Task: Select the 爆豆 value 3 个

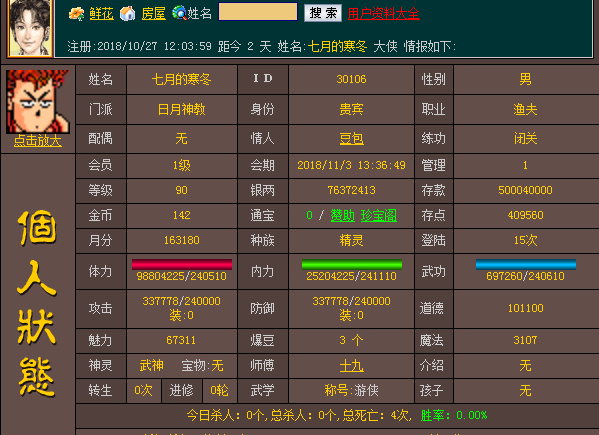Action: (x=351, y=340)
